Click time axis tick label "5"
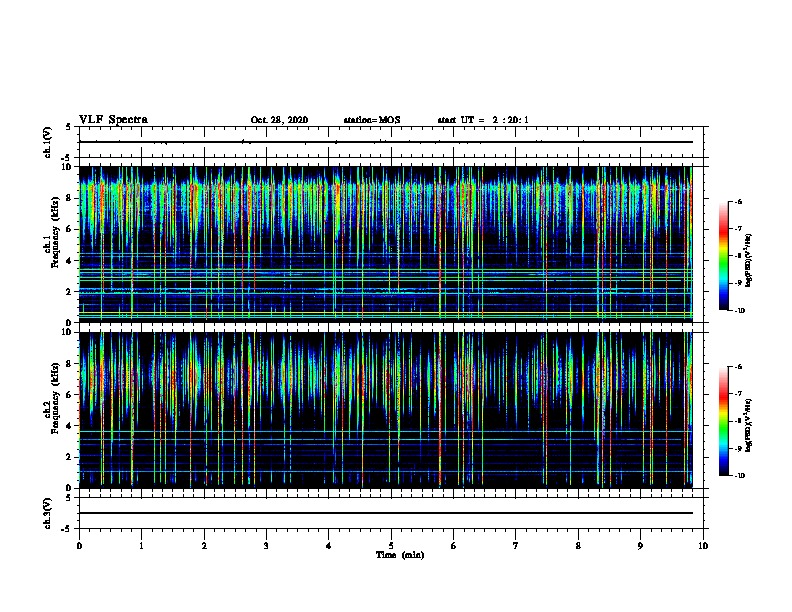Viewport: 792px width, 612px height. pyautogui.click(x=391, y=546)
